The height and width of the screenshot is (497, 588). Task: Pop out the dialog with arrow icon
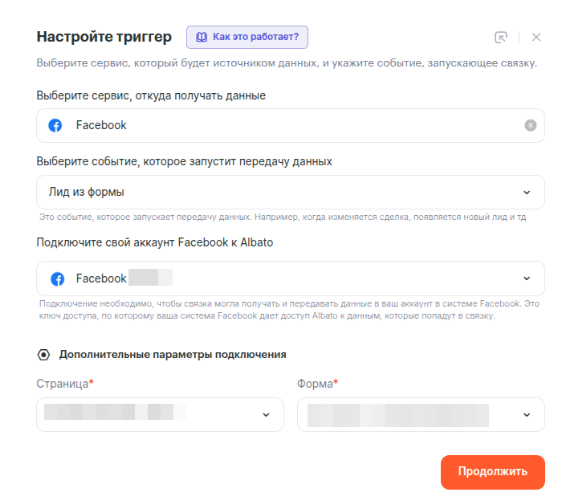(x=501, y=37)
